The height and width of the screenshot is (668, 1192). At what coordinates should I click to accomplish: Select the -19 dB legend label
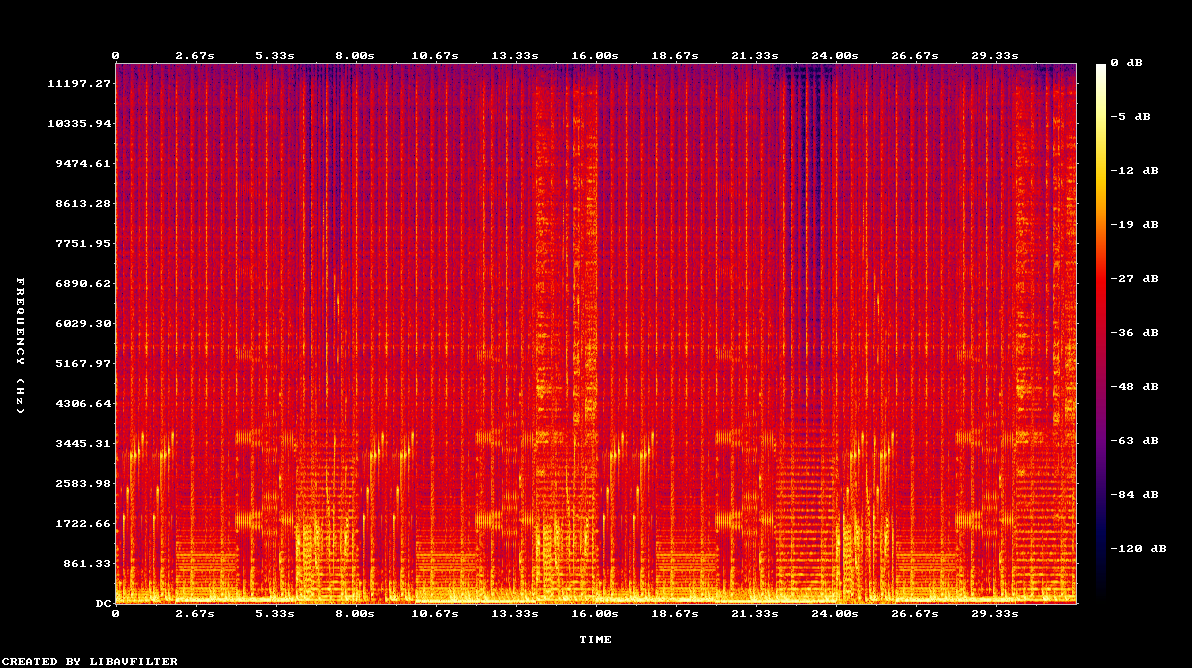coord(1134,225)
